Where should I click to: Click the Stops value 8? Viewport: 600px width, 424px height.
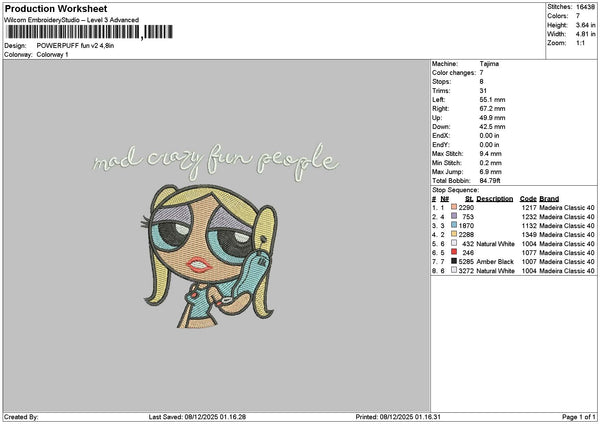pyautogui.click(x=481, y=82)
